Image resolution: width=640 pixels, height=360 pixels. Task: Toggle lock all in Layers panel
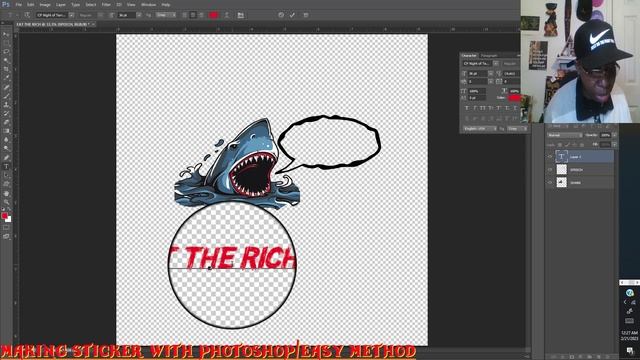coord(582,145)
